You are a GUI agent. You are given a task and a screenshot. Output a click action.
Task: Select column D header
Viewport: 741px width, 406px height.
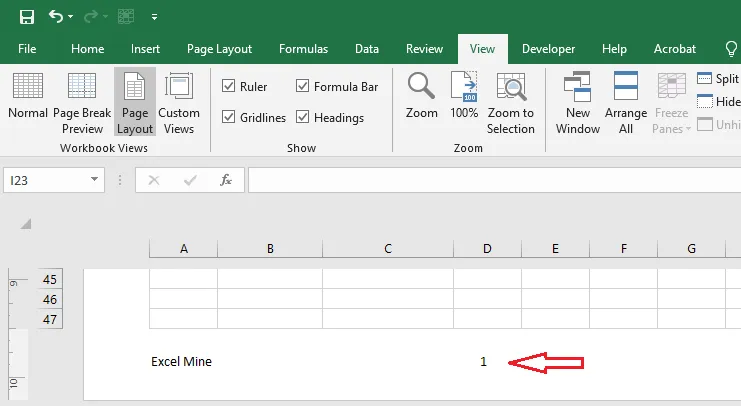pyautogui.click(x=487, y=249)
